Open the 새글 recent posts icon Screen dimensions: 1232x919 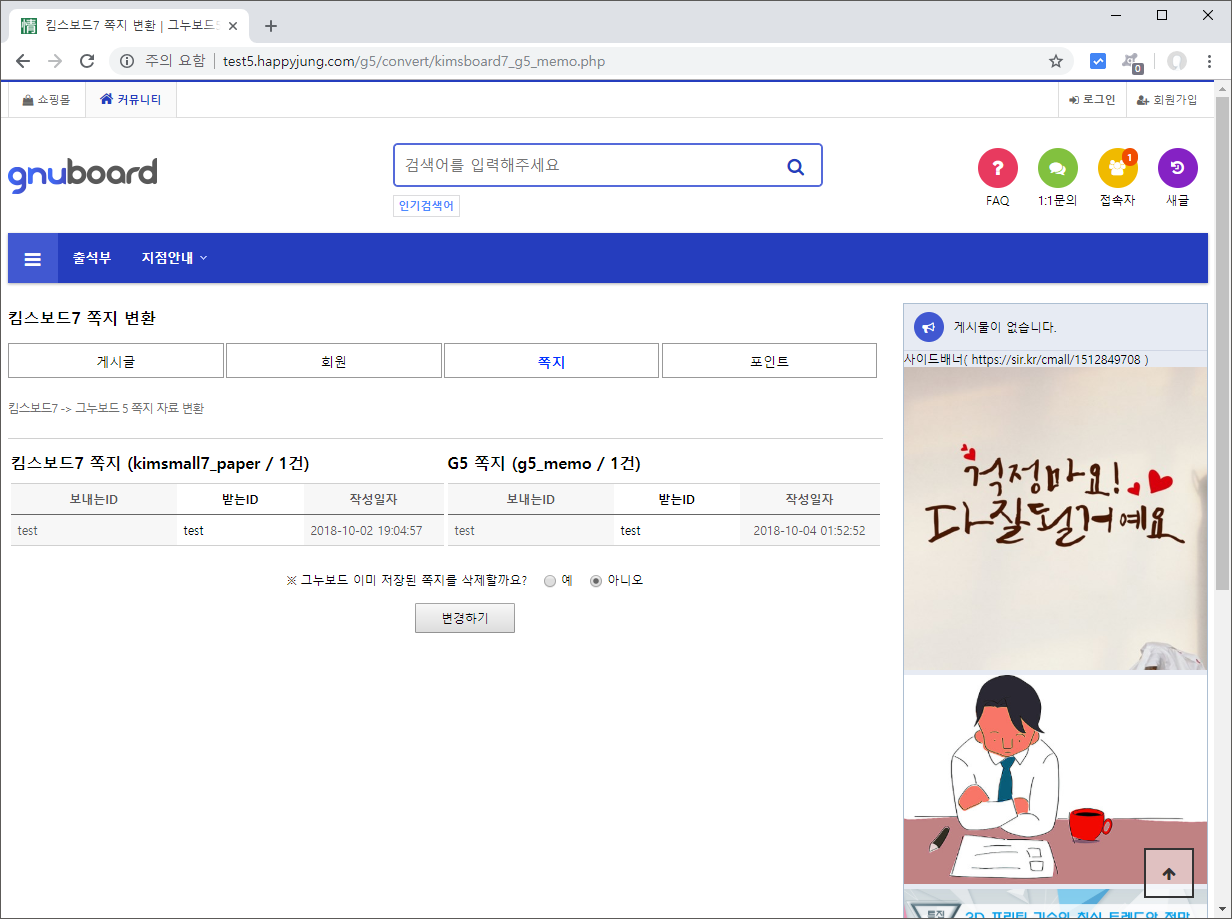point(1177,168)
